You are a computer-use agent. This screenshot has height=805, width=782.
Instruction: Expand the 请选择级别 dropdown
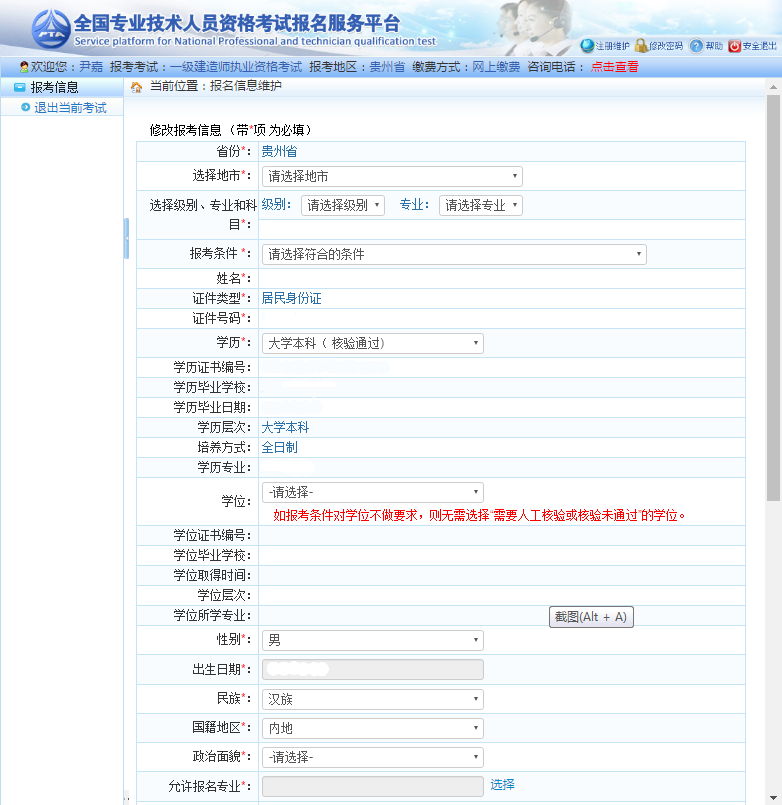pyautogui.click(x=342, y=205)
